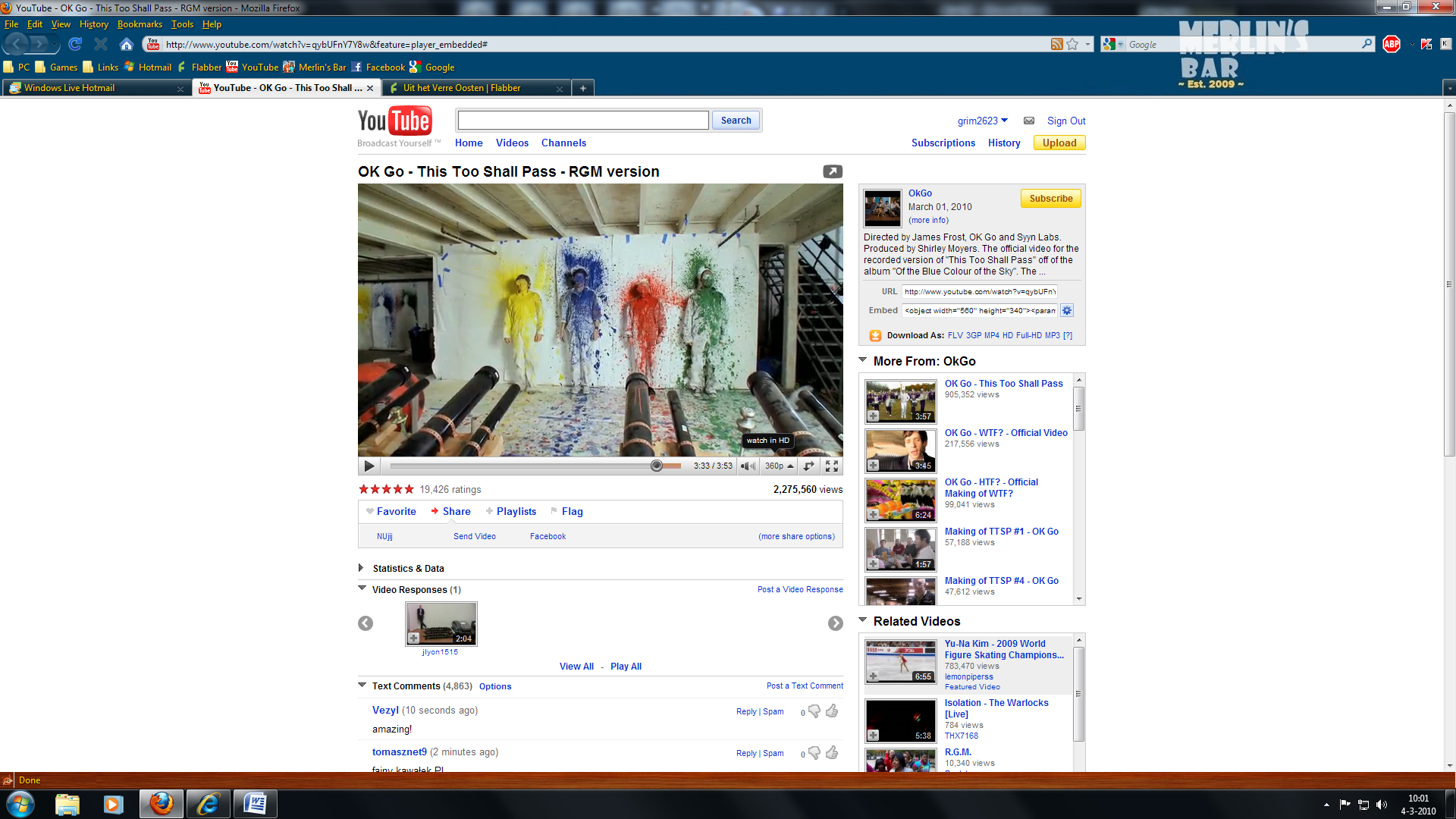Click the Subscribe button for OkGo
The image size is (1456, 819).
(x=1050, y=199)
